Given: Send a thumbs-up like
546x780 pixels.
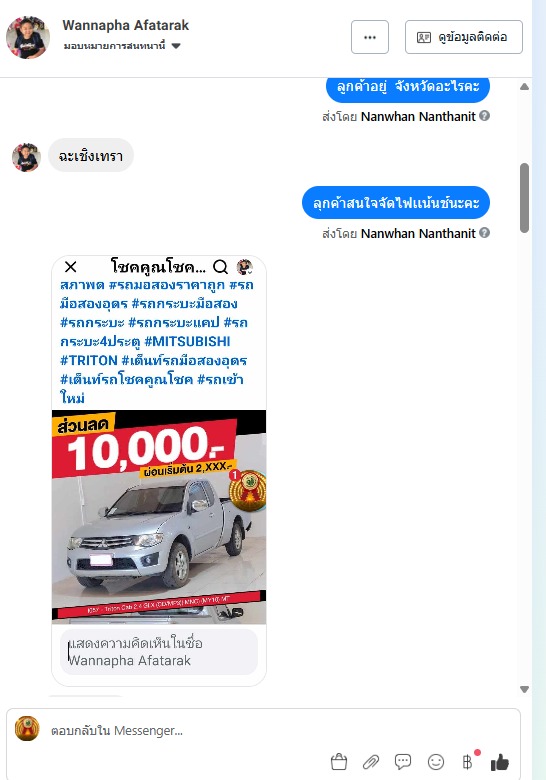Looking at the screenshot, I should pos(500,762).
